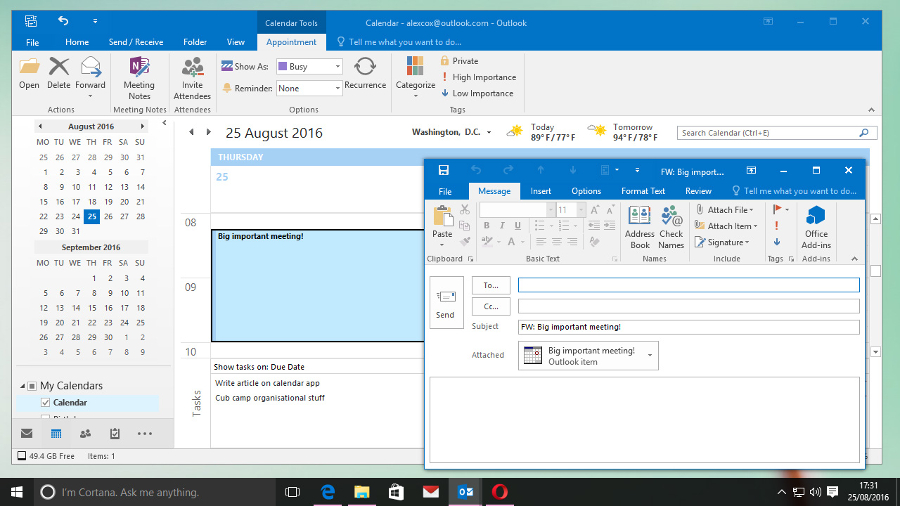Go to previous day in calendar view
The height and width of the screenshot is (506, 900).
click(x=192, y=133)
